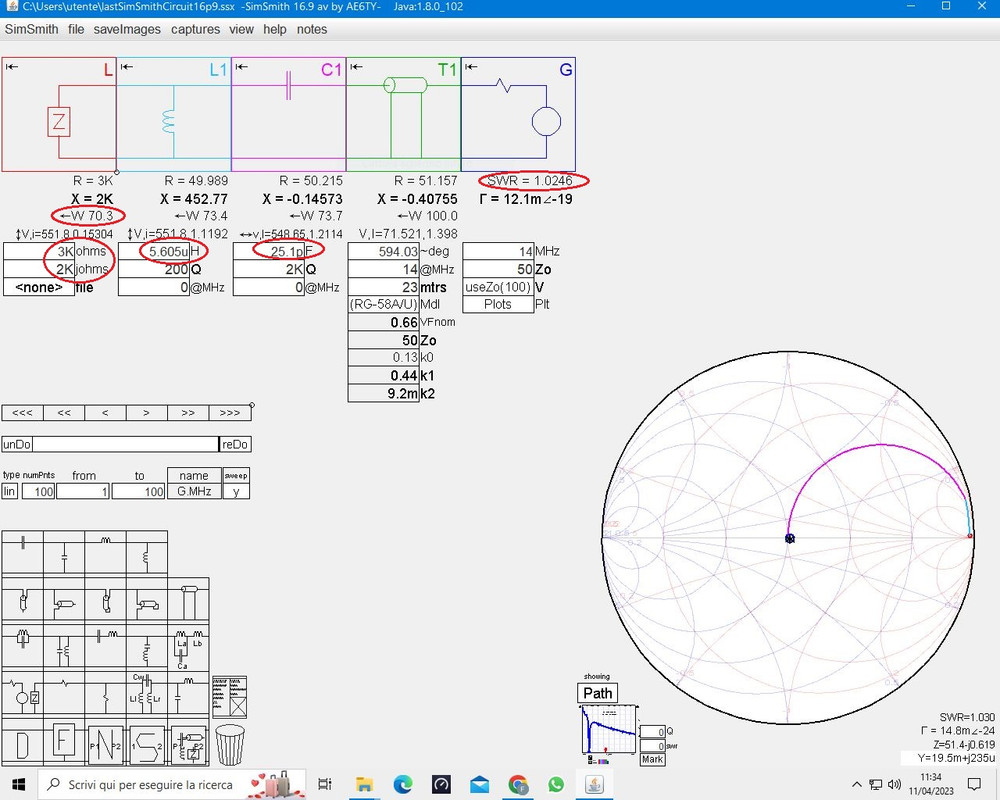Click the 25.1p F capacitance field
1000x800 pixels.
tap(268, 251)
